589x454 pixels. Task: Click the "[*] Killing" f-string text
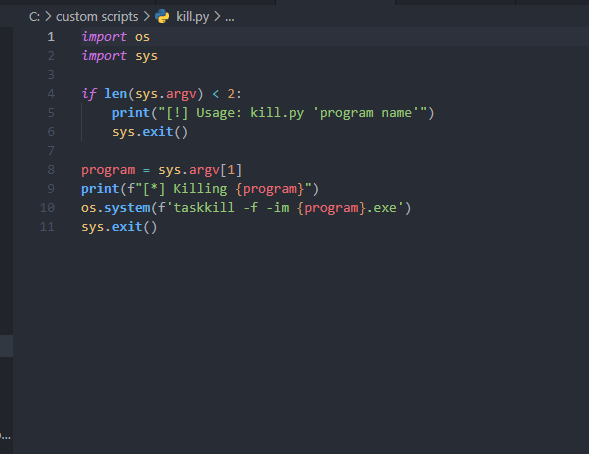coord(185,189)
